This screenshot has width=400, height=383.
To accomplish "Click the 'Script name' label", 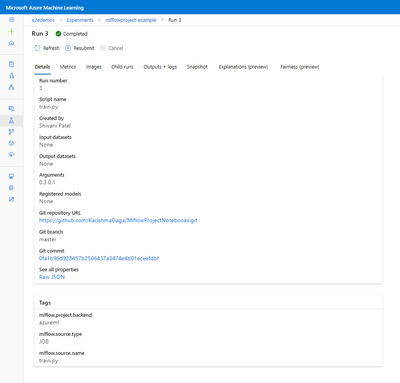I will coord(53,99).
